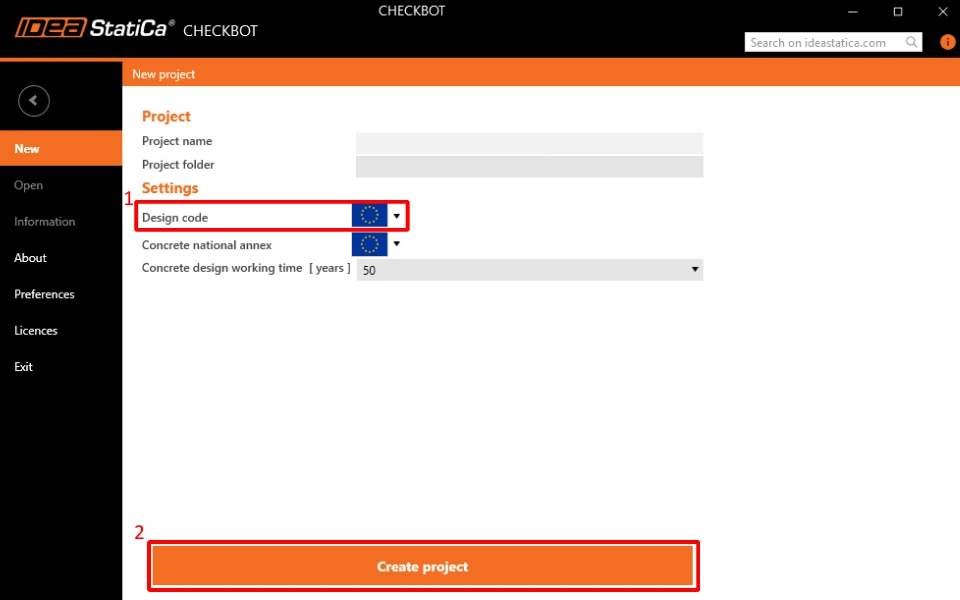Select the New sidebar item
Viewport: 960px width, 600px height.
pos(61,148)
